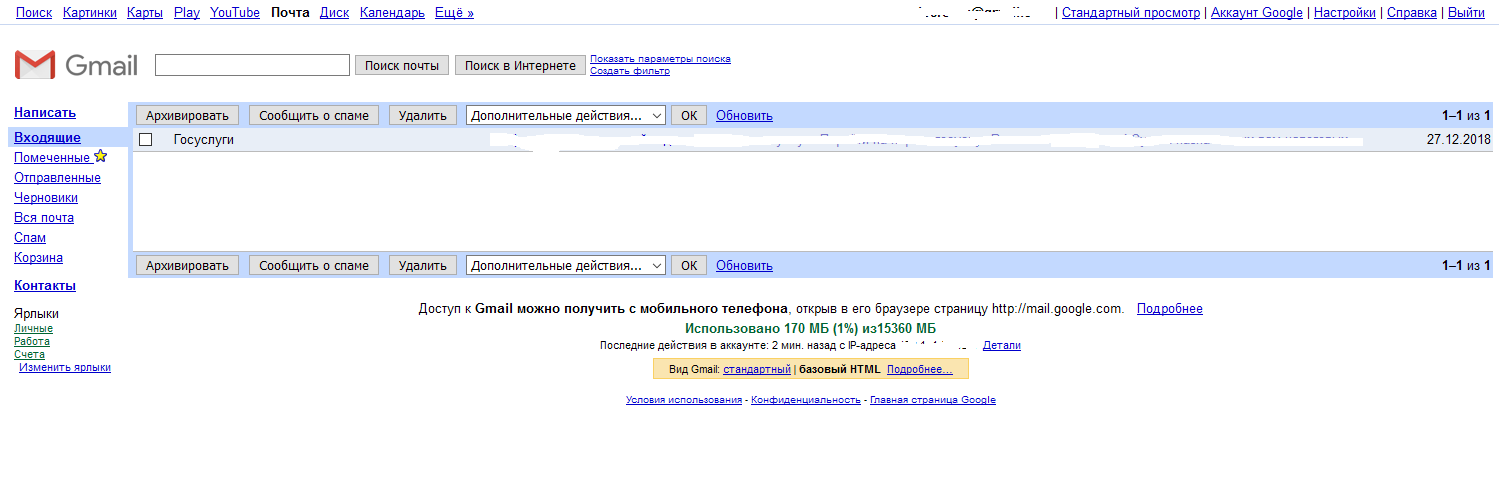
Task: Click the bottom OK button
Action: (689, 265)
